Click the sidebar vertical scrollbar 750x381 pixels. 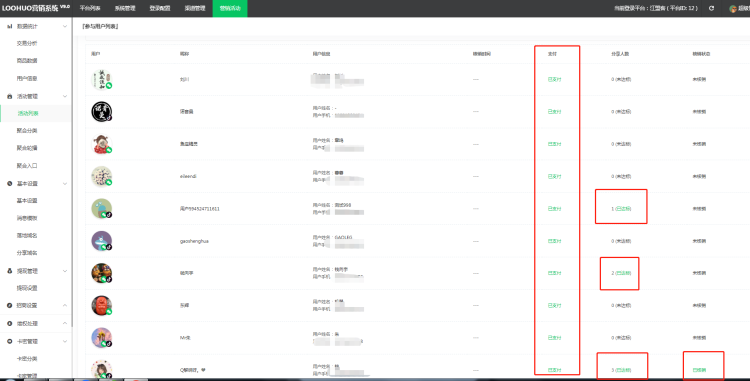click(x=72, y=172)
